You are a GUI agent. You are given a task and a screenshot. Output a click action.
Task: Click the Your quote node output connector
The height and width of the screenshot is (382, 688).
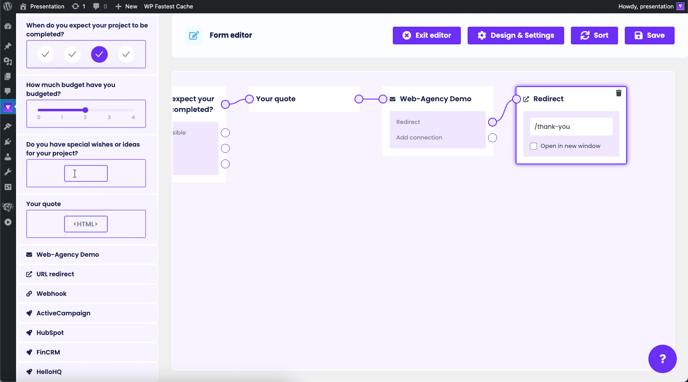[x=359, y=99]
